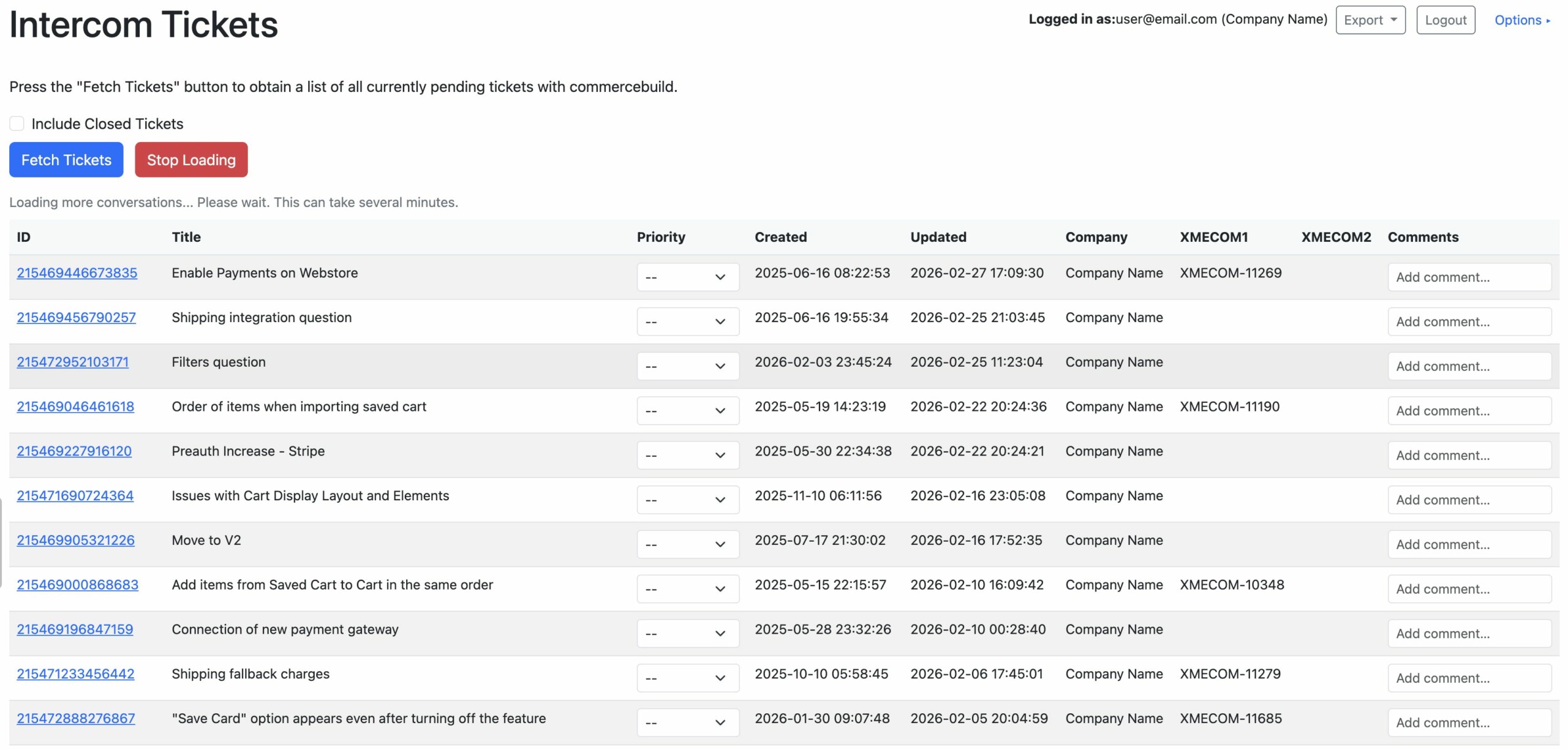The width and height of the screenshot is (1568, 750).
Task: Open priority dropdown for Filters question ticket
Action: 687,366
